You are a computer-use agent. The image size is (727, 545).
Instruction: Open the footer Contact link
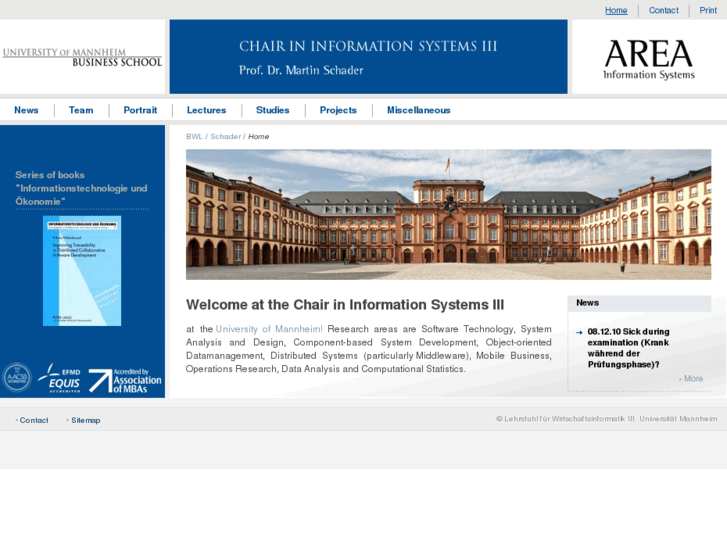(x=32, y=420)
